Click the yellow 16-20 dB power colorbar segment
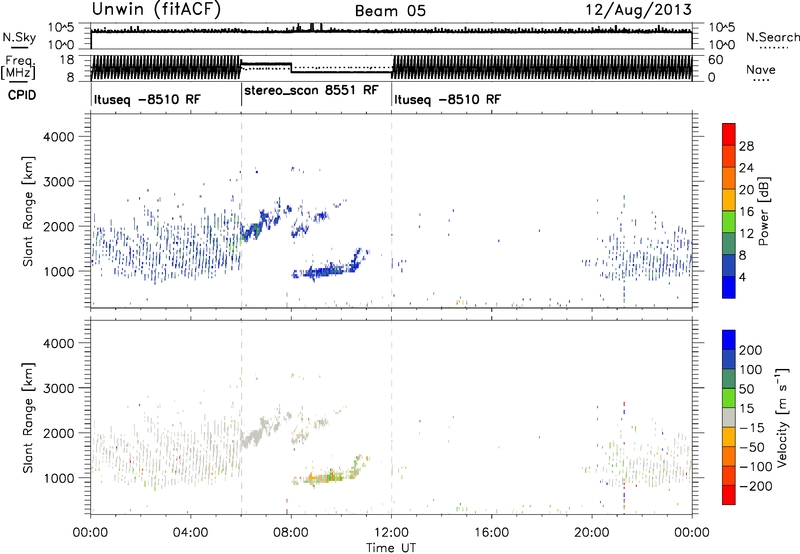 click(x=729, y=199)
